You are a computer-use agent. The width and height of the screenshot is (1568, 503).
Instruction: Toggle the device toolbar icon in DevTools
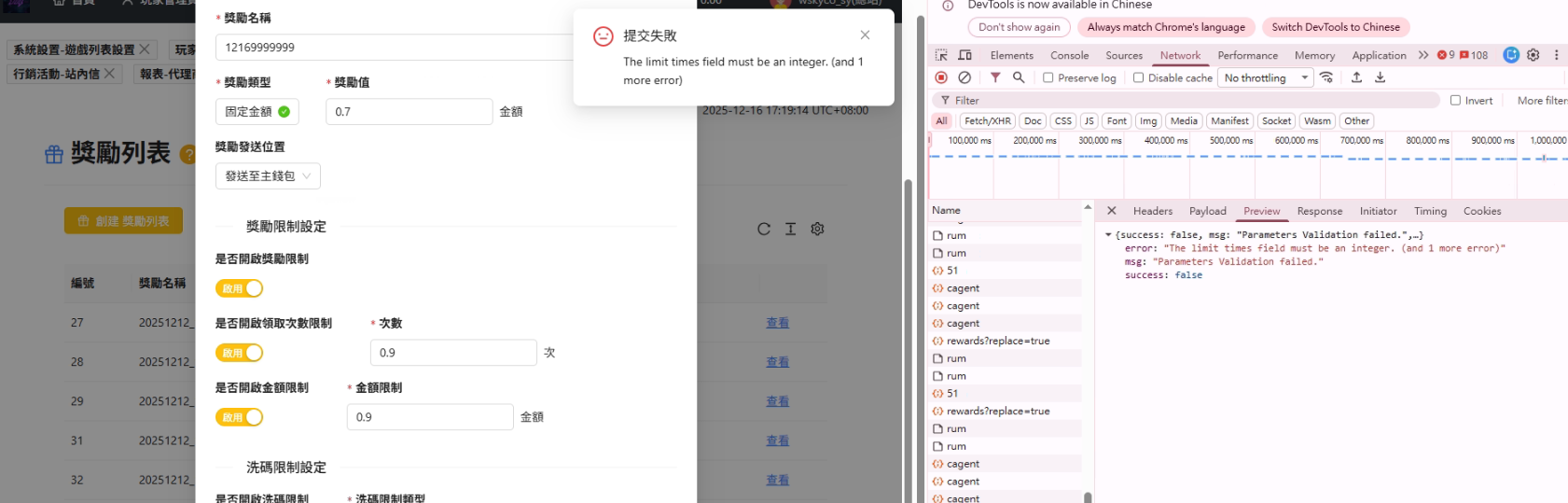pos(964,55)
